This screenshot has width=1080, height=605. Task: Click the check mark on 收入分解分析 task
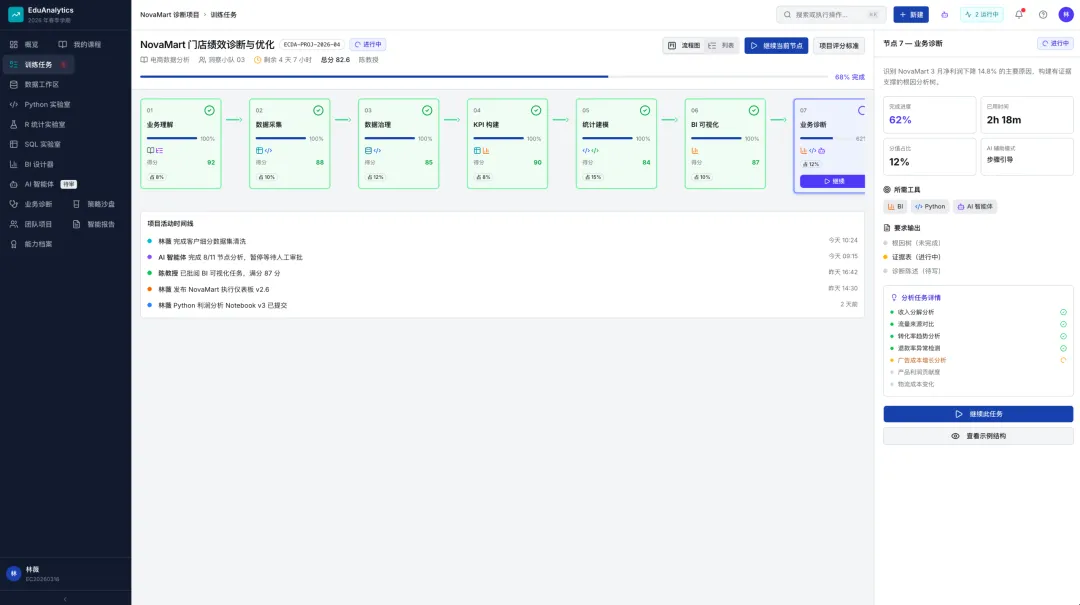tap(1063, 312)
